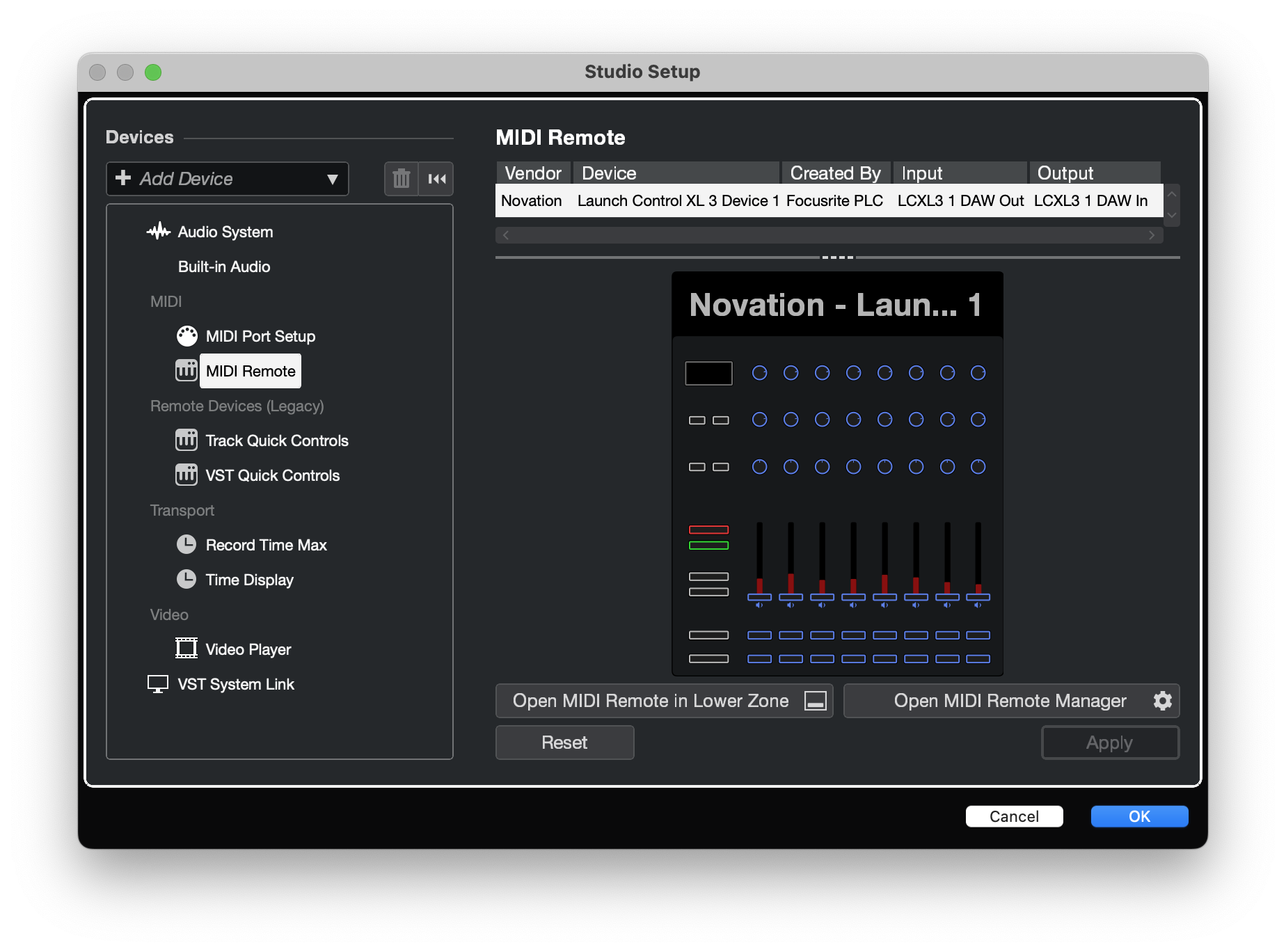Click the Input column header
This screenshot has height=952, width=1286.
click(x=960, y=173)
